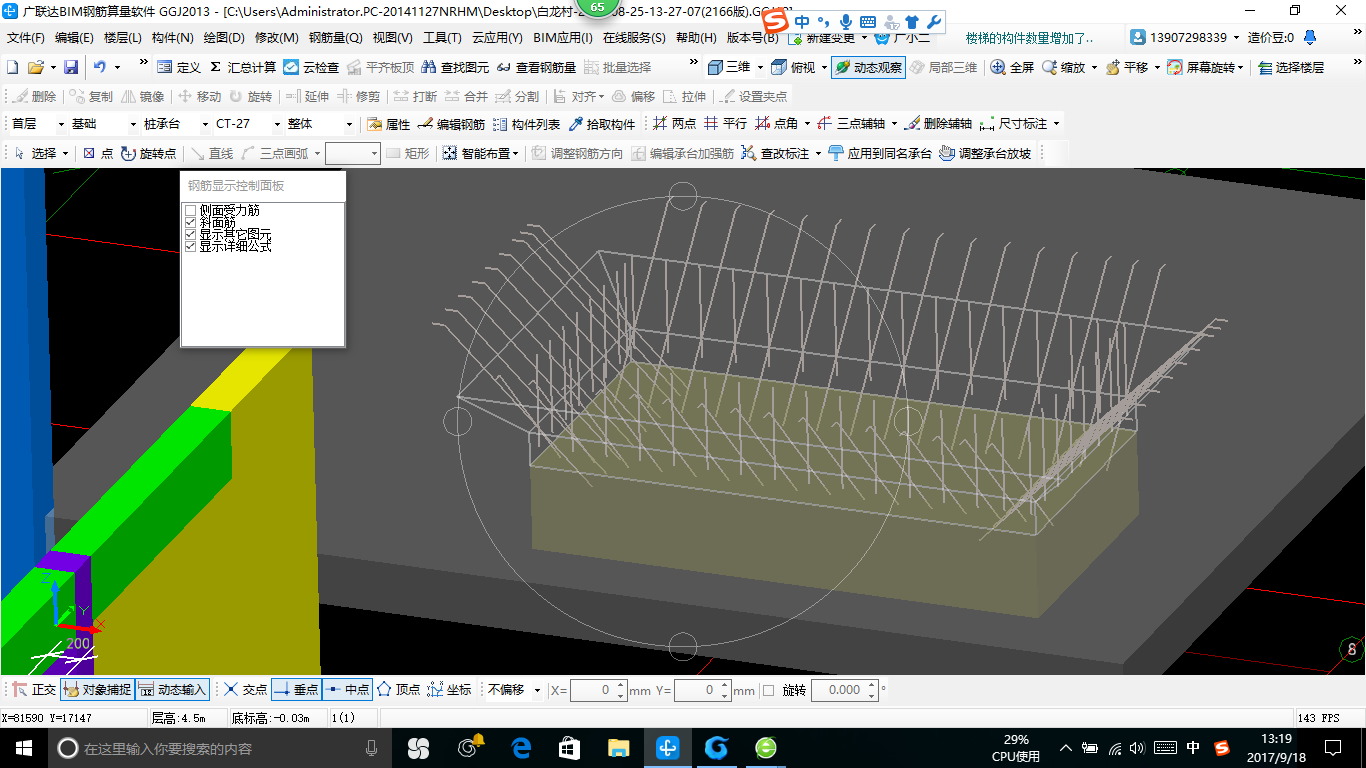Click the Windows Start button
The image size is (1366, 768).
[x=23, y=748]
